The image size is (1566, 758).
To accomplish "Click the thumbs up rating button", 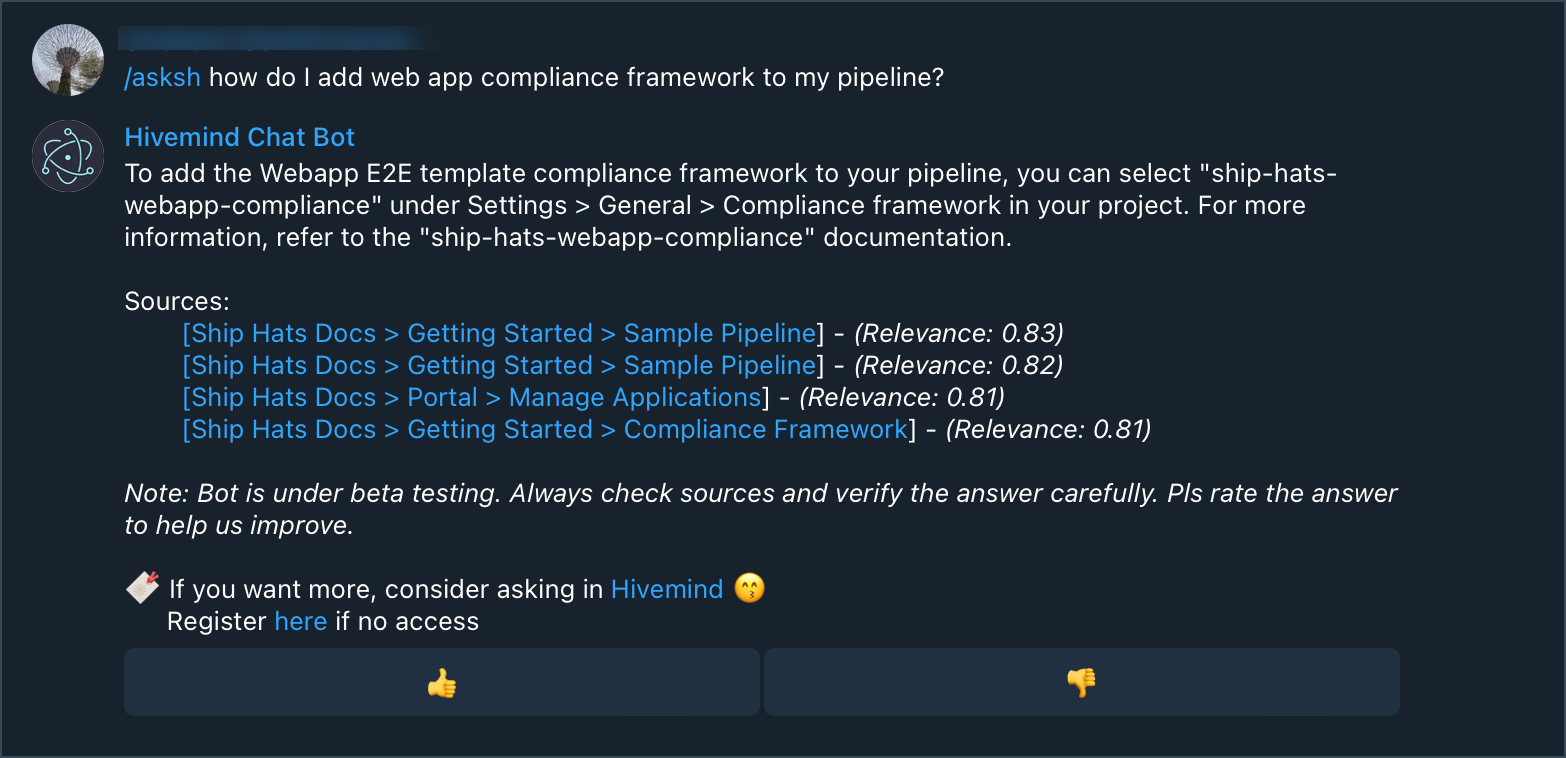I will click(441, 682).
